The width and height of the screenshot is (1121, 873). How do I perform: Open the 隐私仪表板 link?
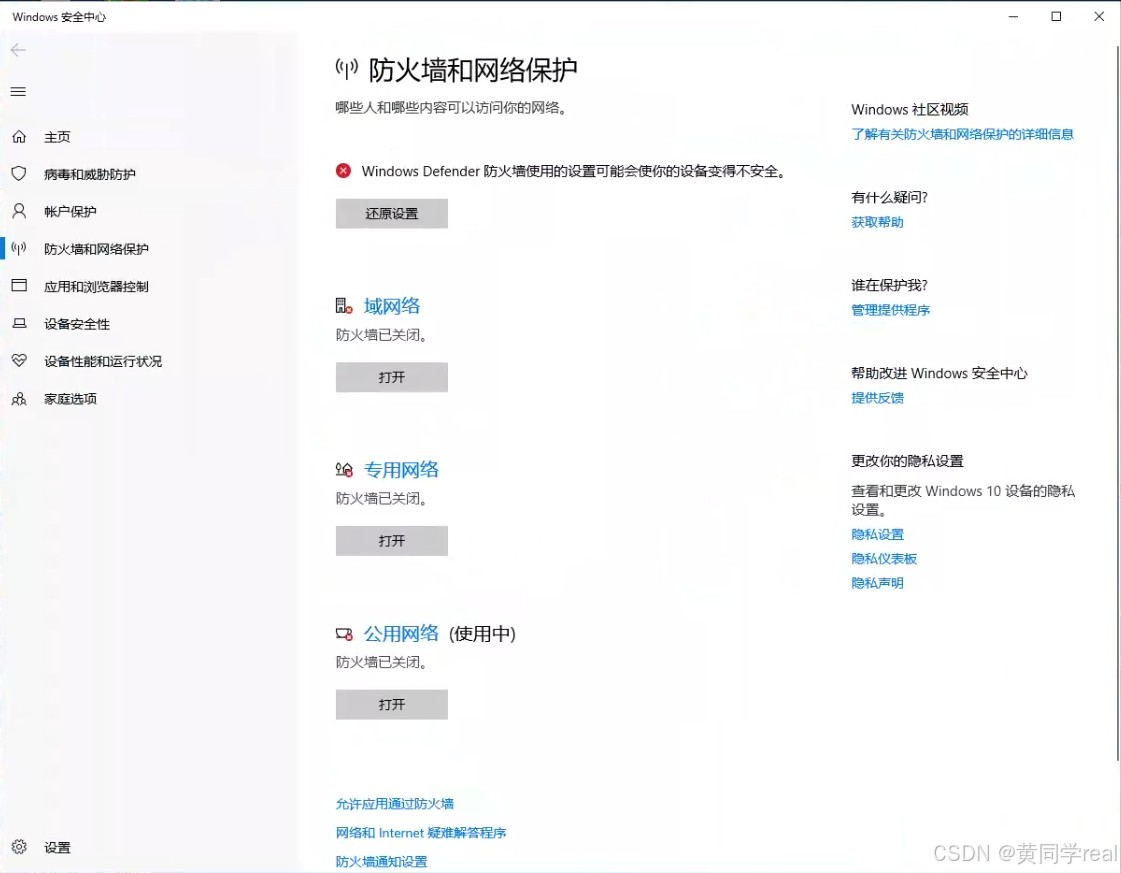(884, 559)
